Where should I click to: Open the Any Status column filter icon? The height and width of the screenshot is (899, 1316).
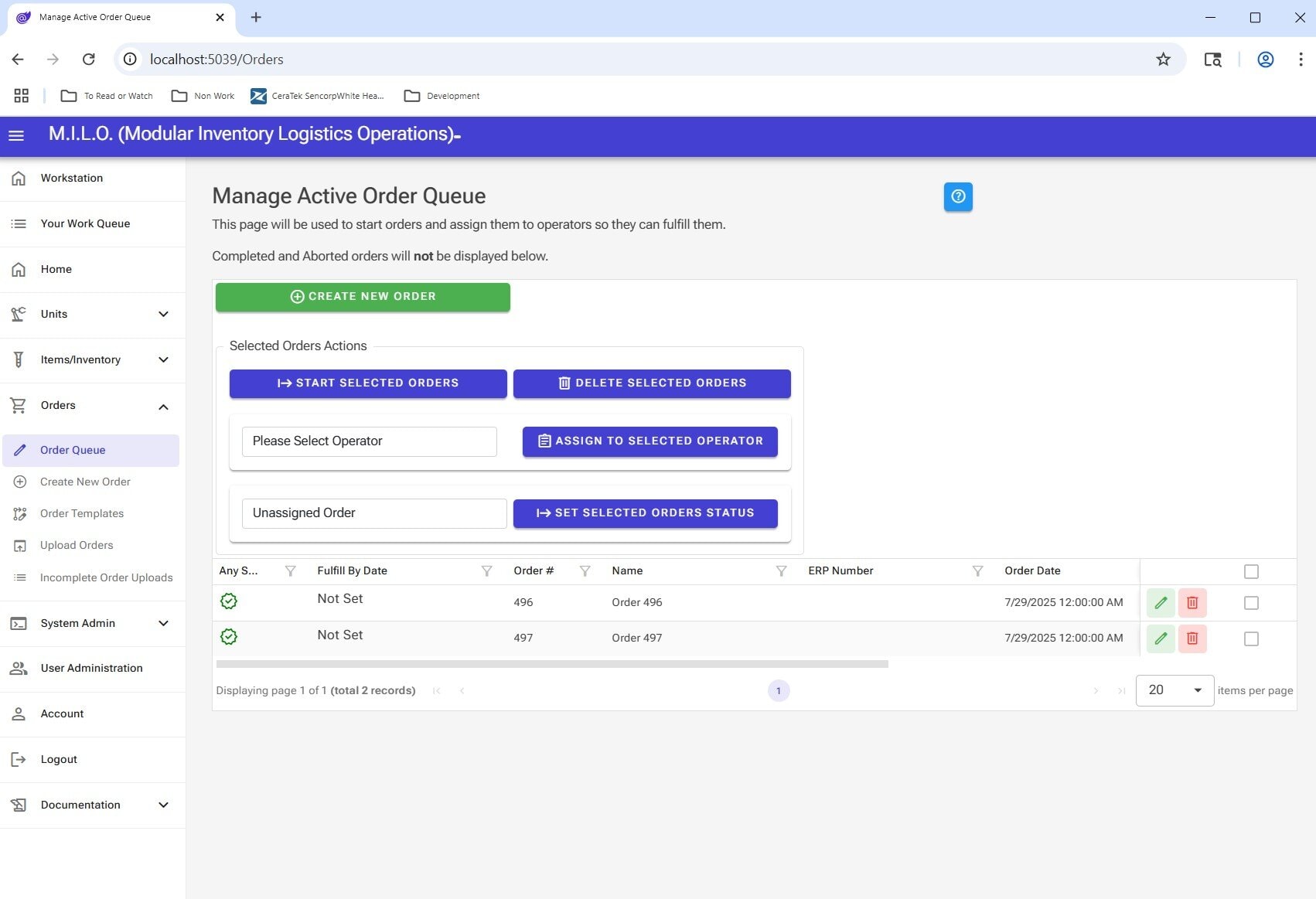pos(291,571)
